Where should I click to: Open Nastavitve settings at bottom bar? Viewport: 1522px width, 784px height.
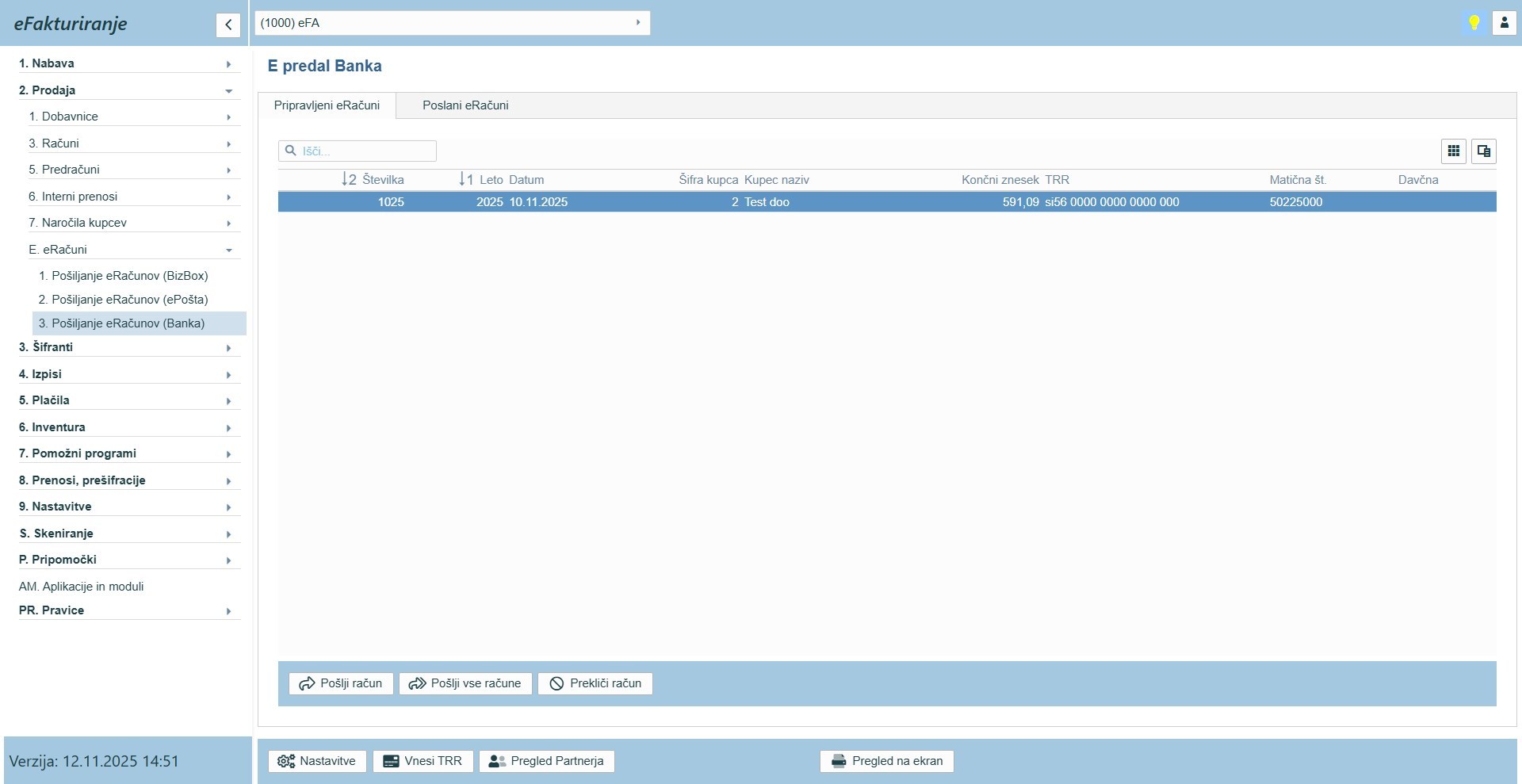tap(317, 761)
